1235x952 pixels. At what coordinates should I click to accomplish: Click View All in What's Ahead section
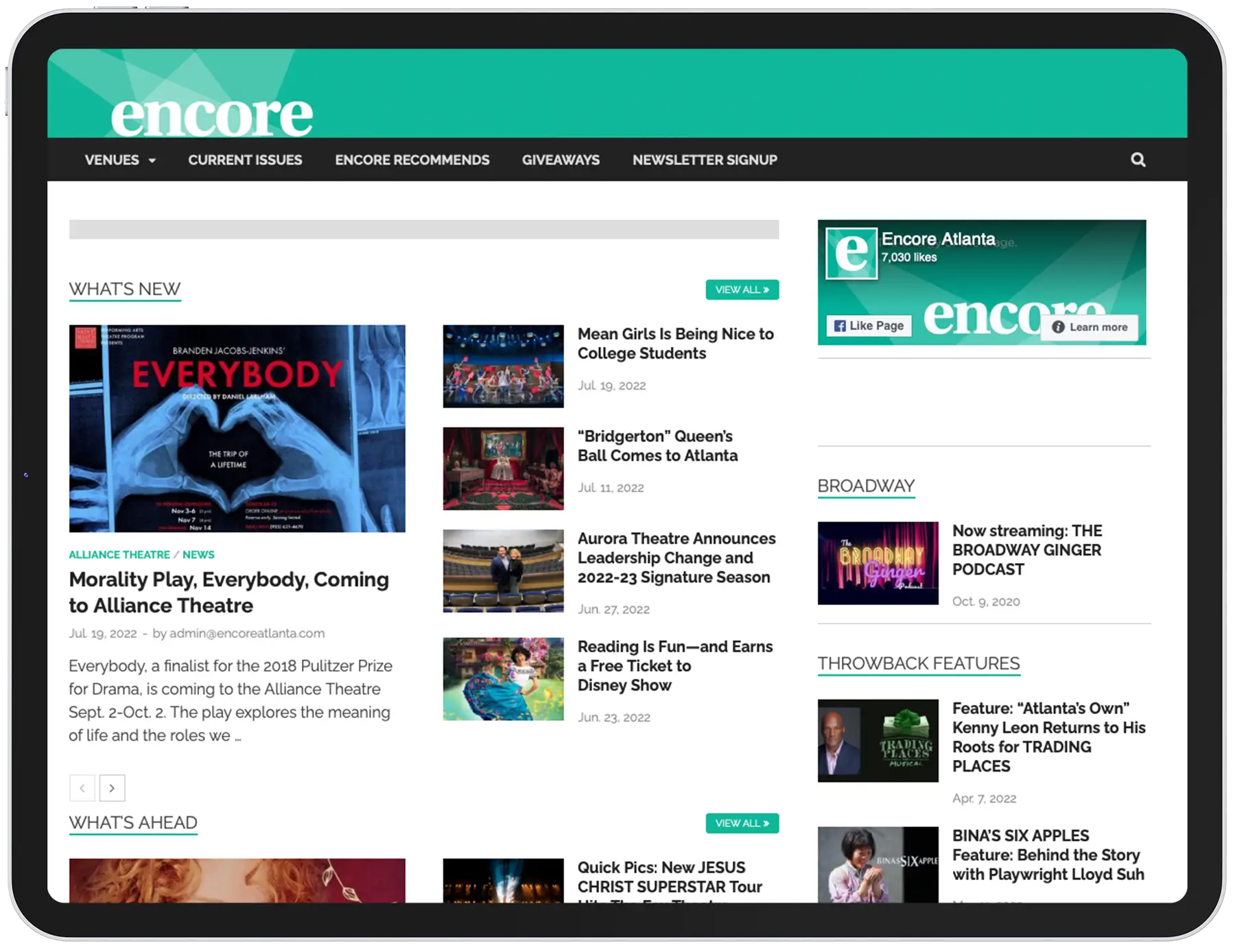[x=742, y=823]
